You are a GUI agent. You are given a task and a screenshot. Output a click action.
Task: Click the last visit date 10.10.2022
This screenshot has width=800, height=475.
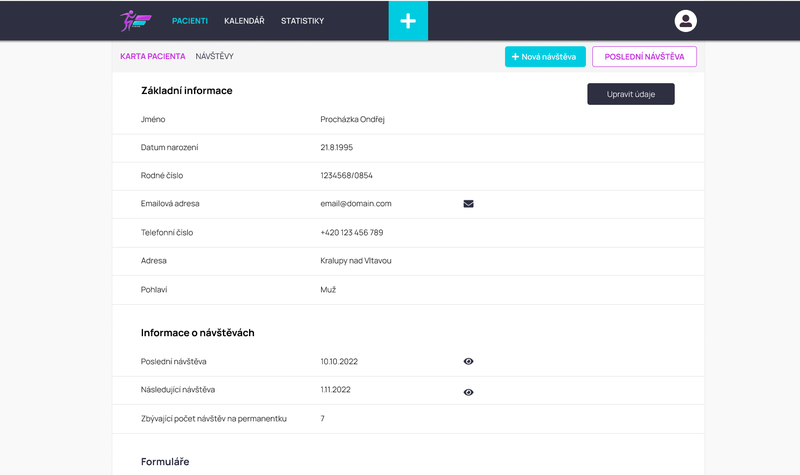pos(338,361)
